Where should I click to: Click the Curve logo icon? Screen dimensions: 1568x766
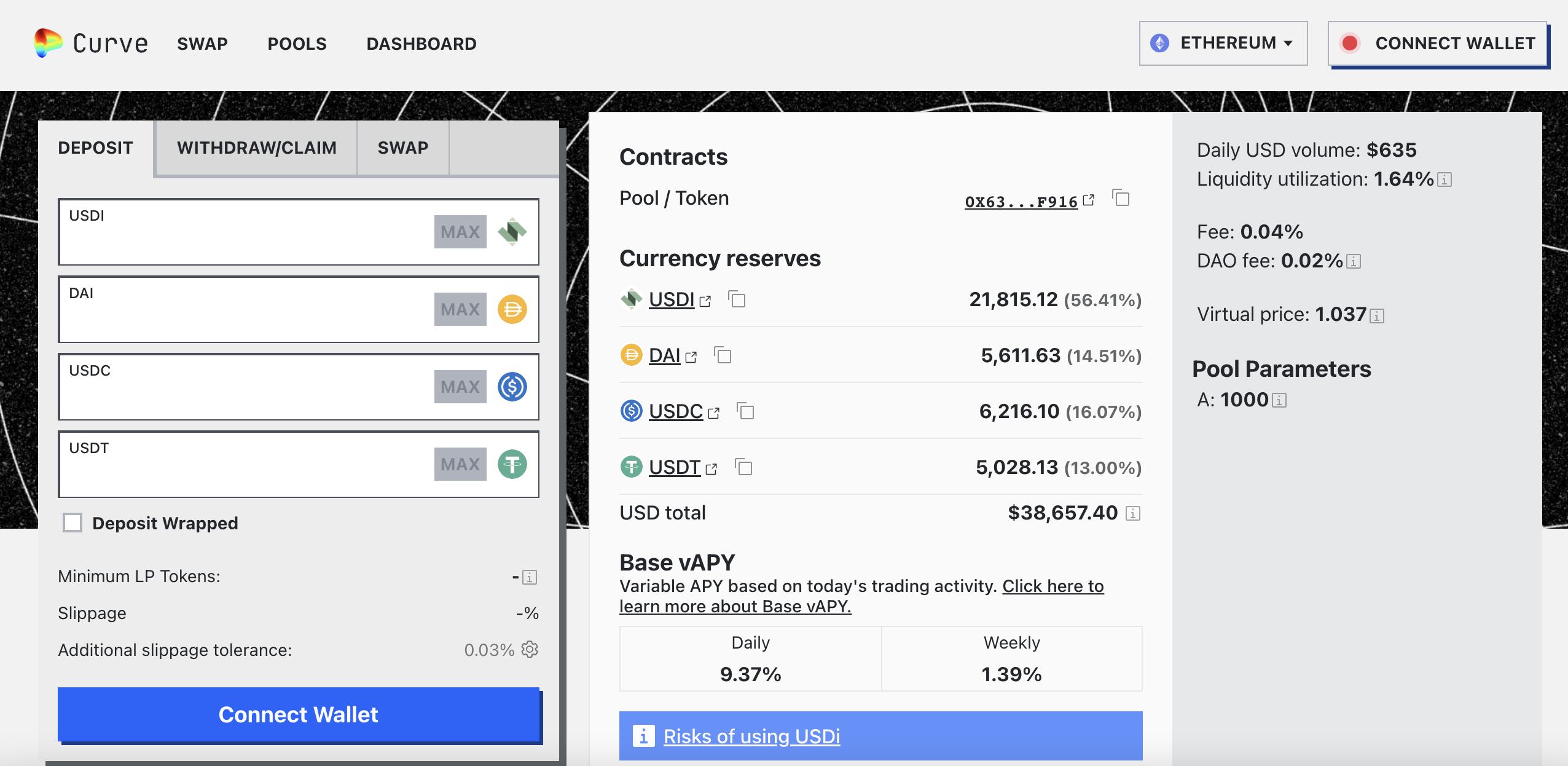pos(48,42)
